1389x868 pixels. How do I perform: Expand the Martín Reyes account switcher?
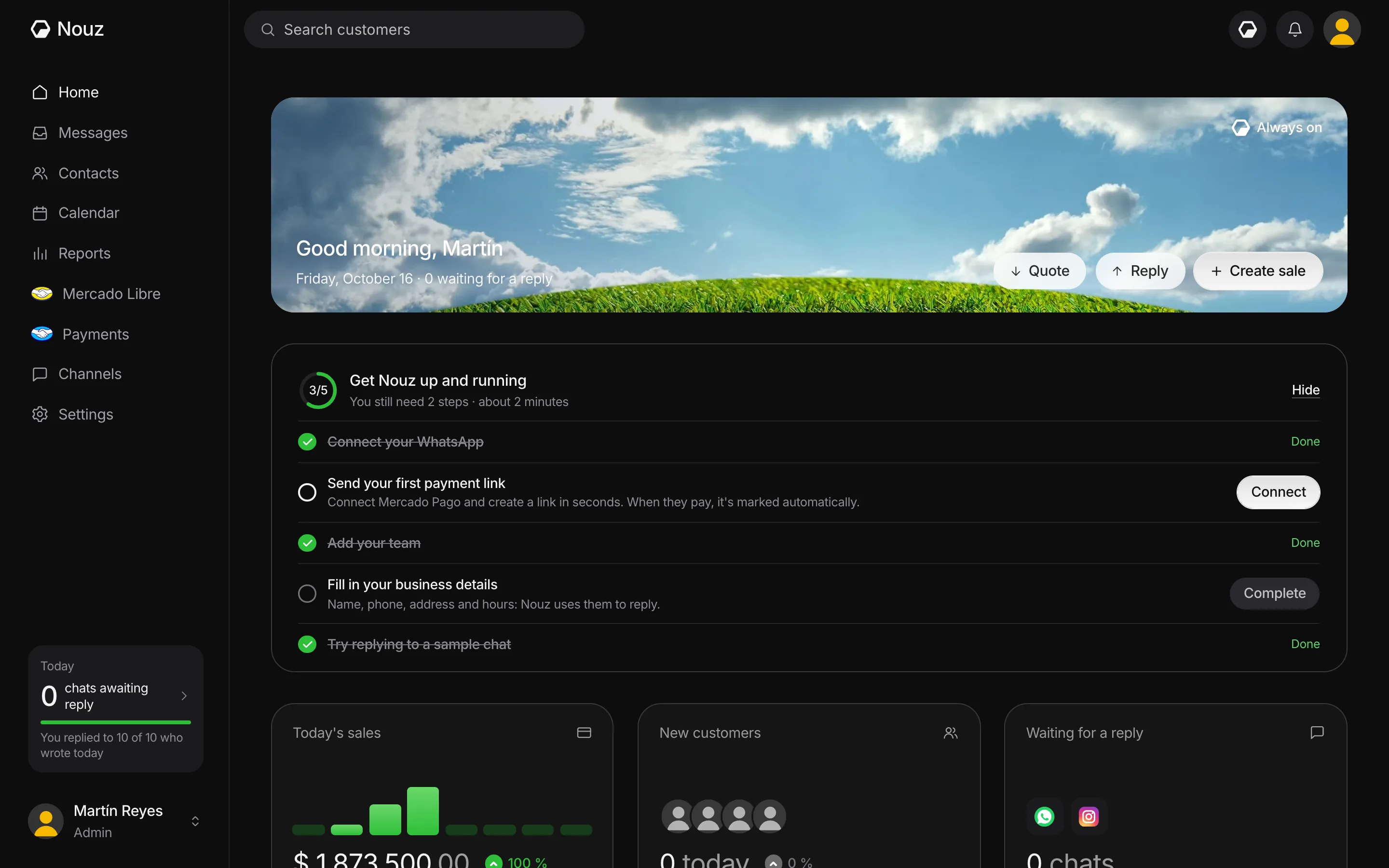[x=195, y=822]
